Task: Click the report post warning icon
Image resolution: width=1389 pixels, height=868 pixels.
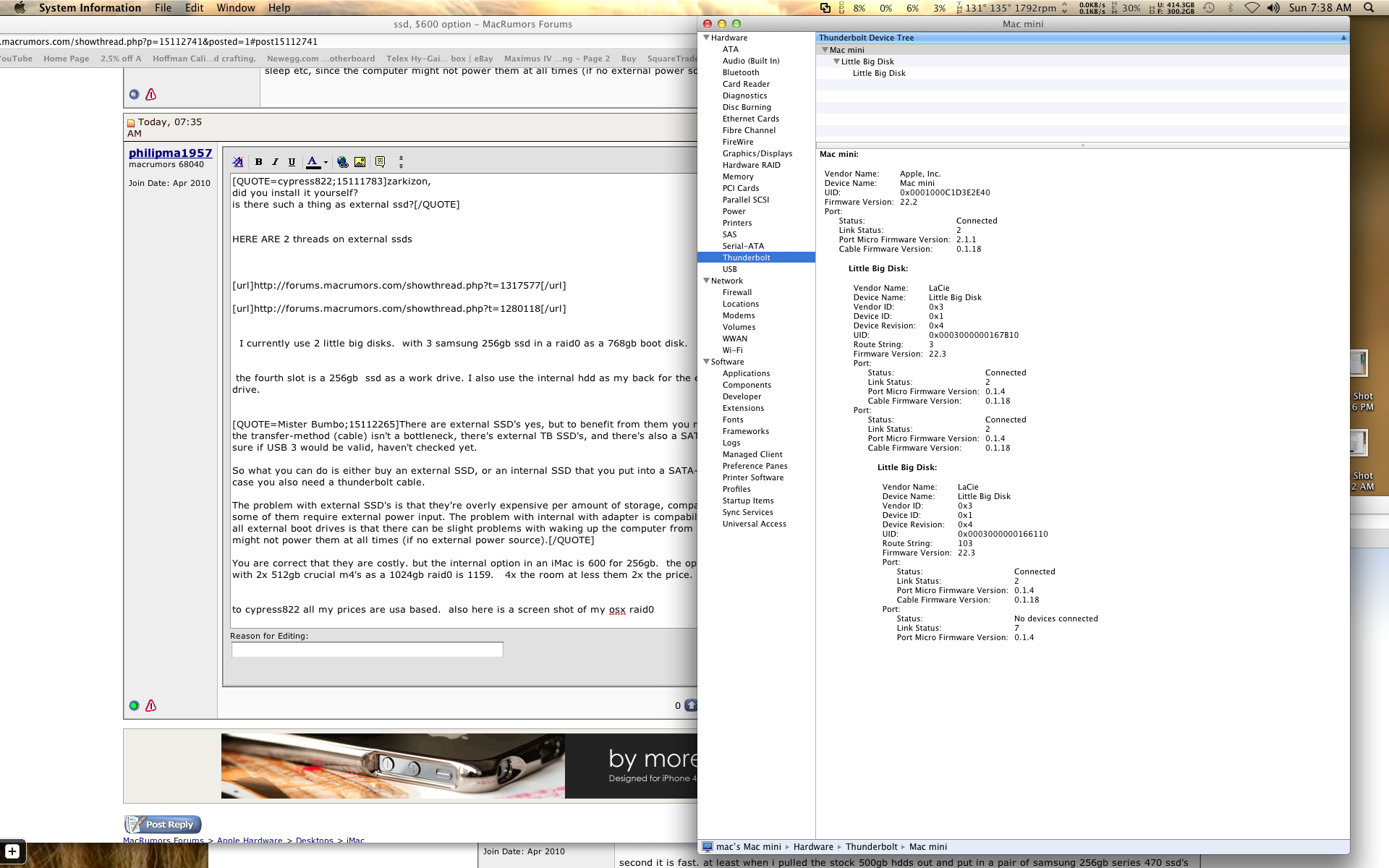Action: (x=150, y=705)
